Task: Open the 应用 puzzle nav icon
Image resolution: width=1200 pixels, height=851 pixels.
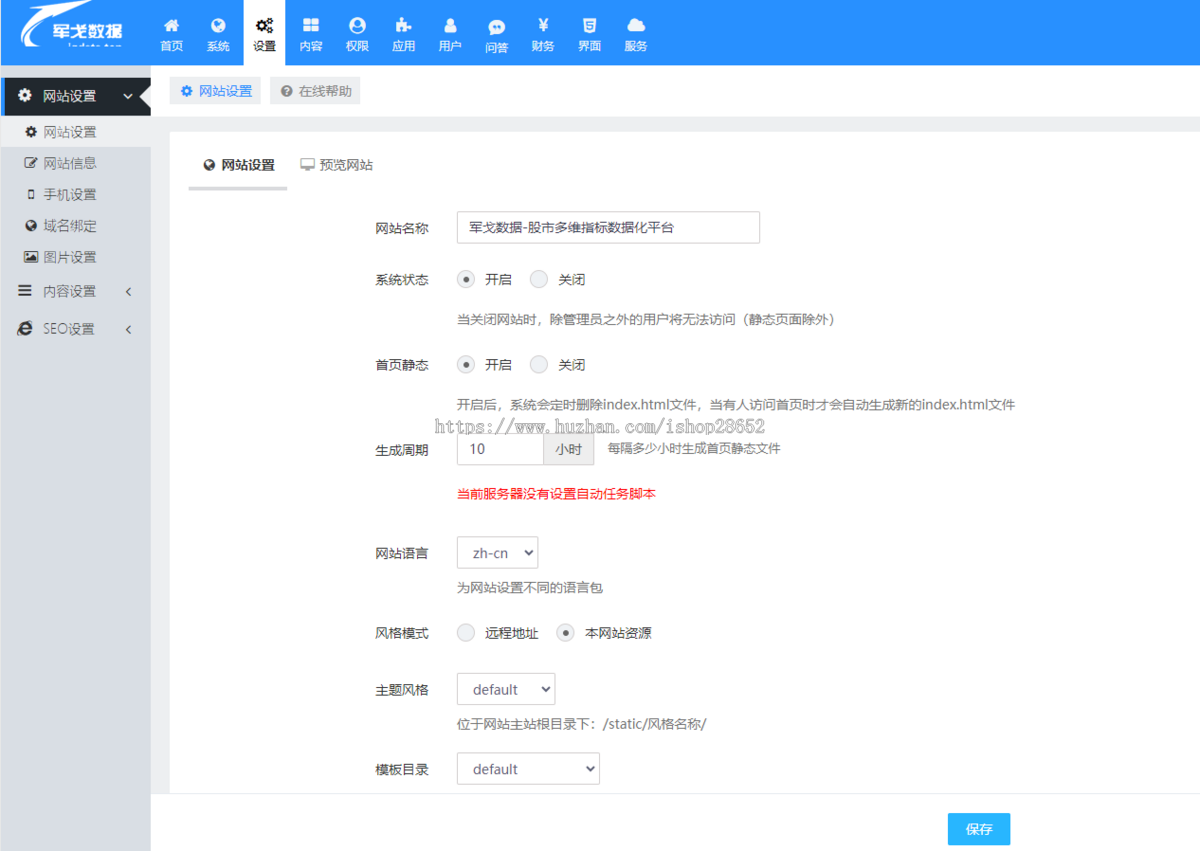Action: click(x=403, y=25)
